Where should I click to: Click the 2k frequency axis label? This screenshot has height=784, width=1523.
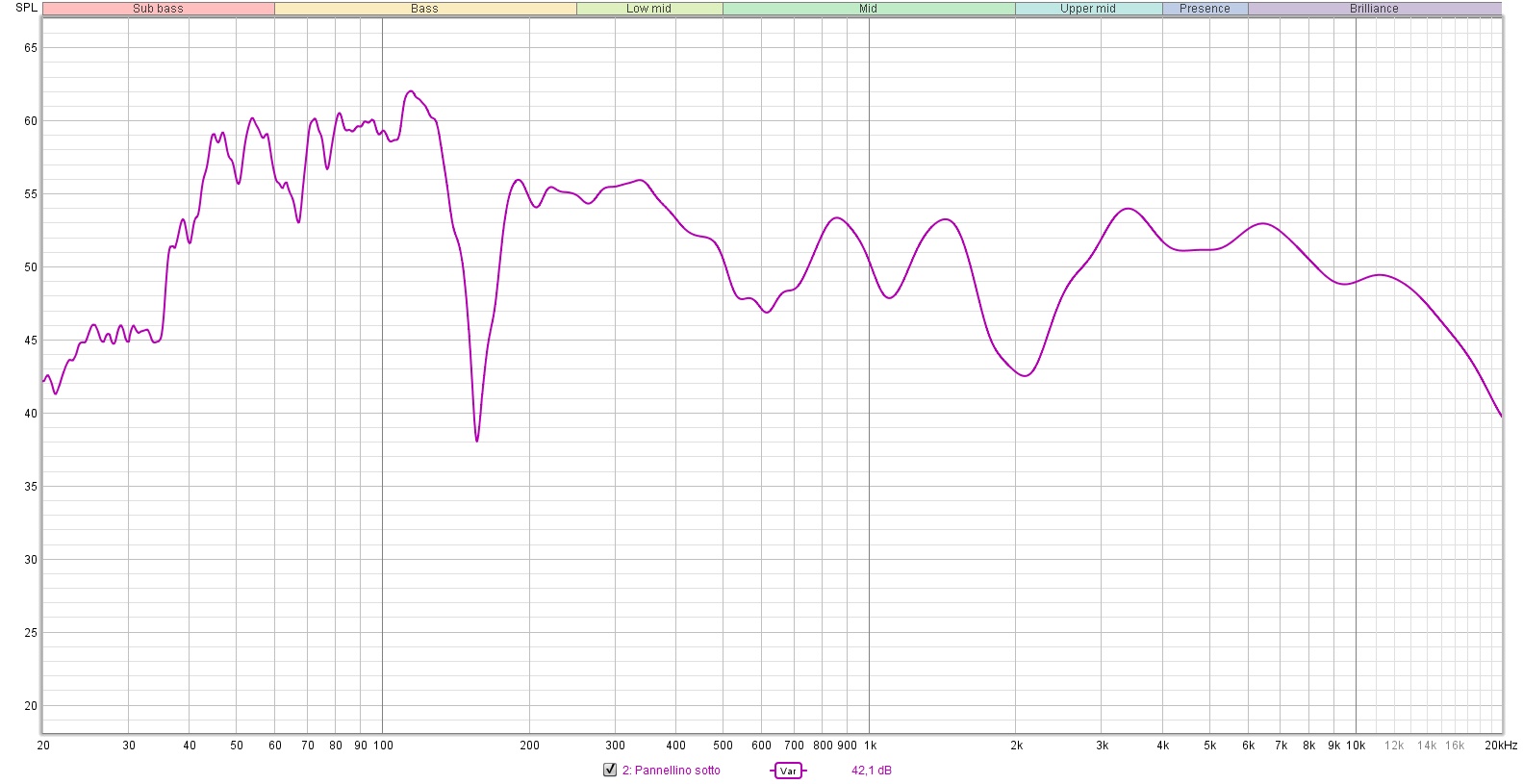tap(1016, 746)
